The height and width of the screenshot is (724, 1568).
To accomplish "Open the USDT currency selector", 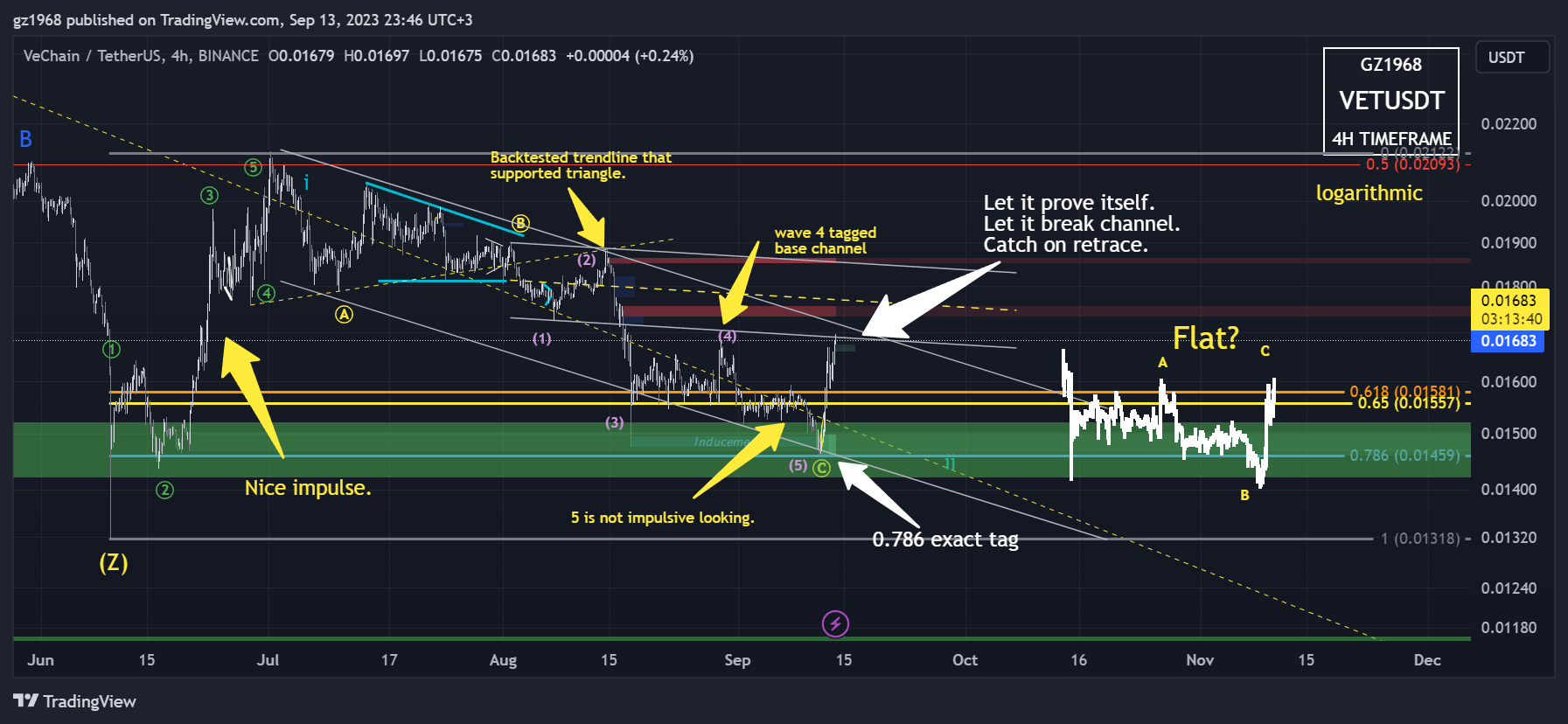I will coord(1513,58).
